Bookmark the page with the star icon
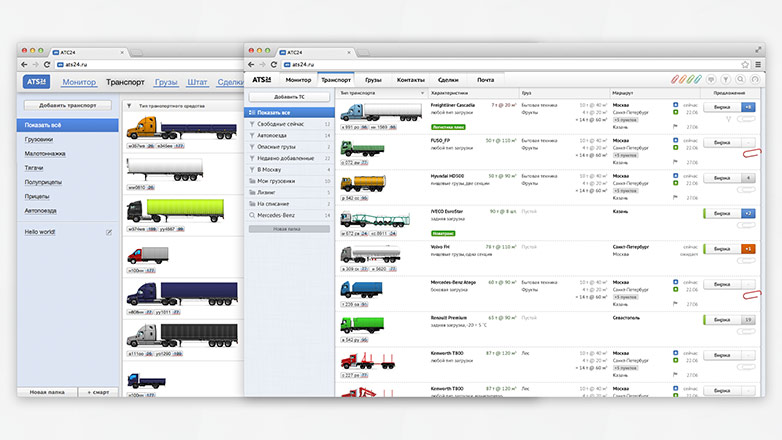The image size is (782, 440). click(x=745, y=64)
